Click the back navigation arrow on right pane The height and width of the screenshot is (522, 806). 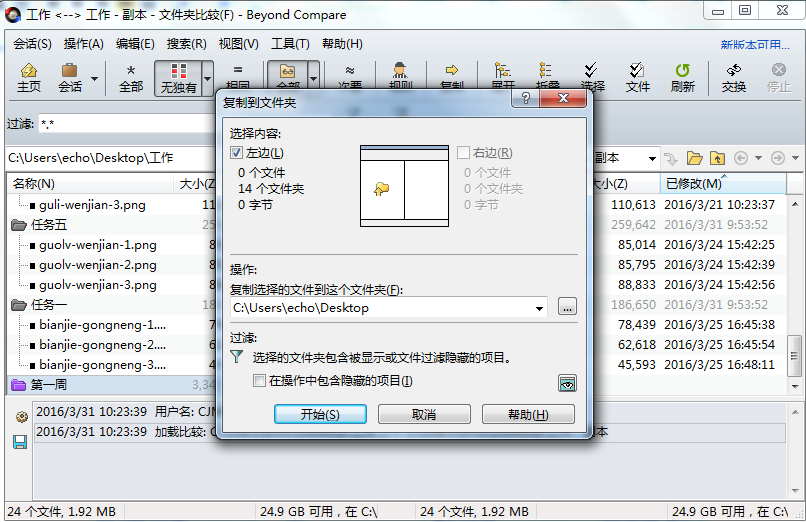pyautogui.click(x=741, y=158)
